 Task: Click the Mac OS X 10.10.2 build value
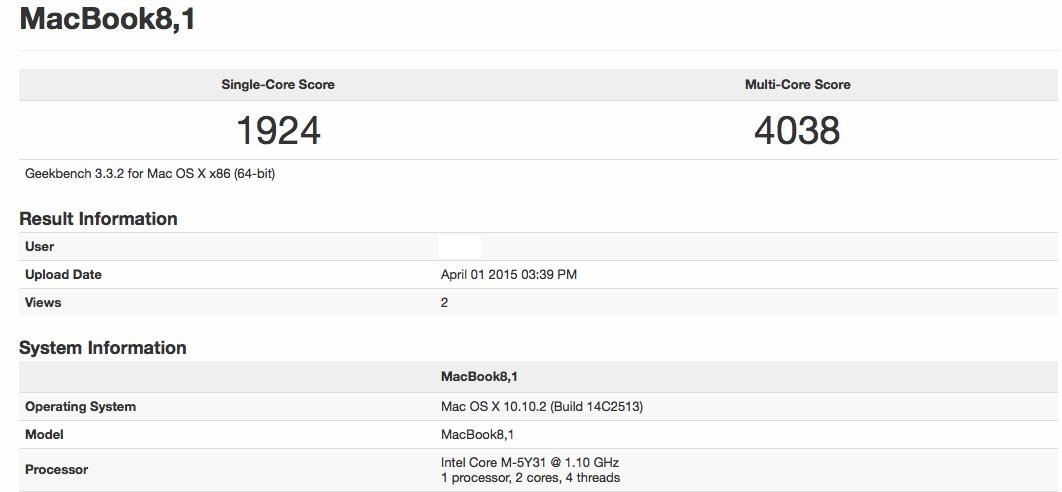click(541, 407)
